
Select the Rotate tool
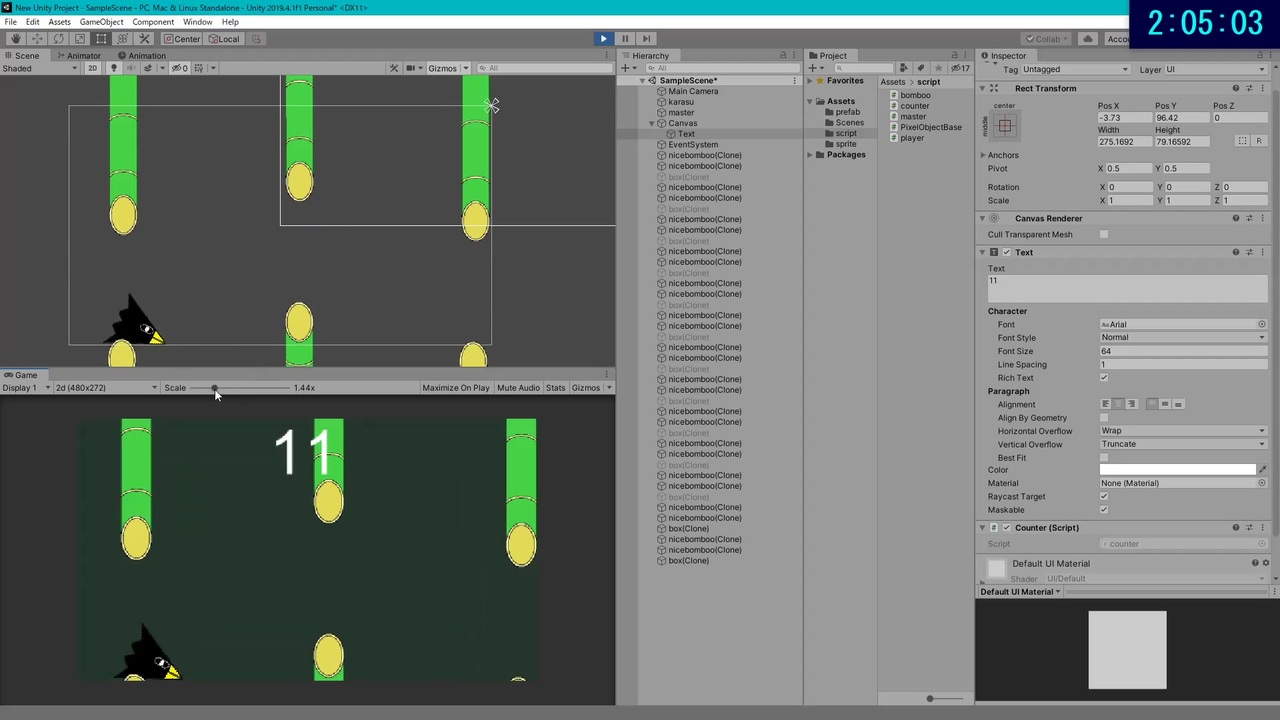tap(58, 39)
